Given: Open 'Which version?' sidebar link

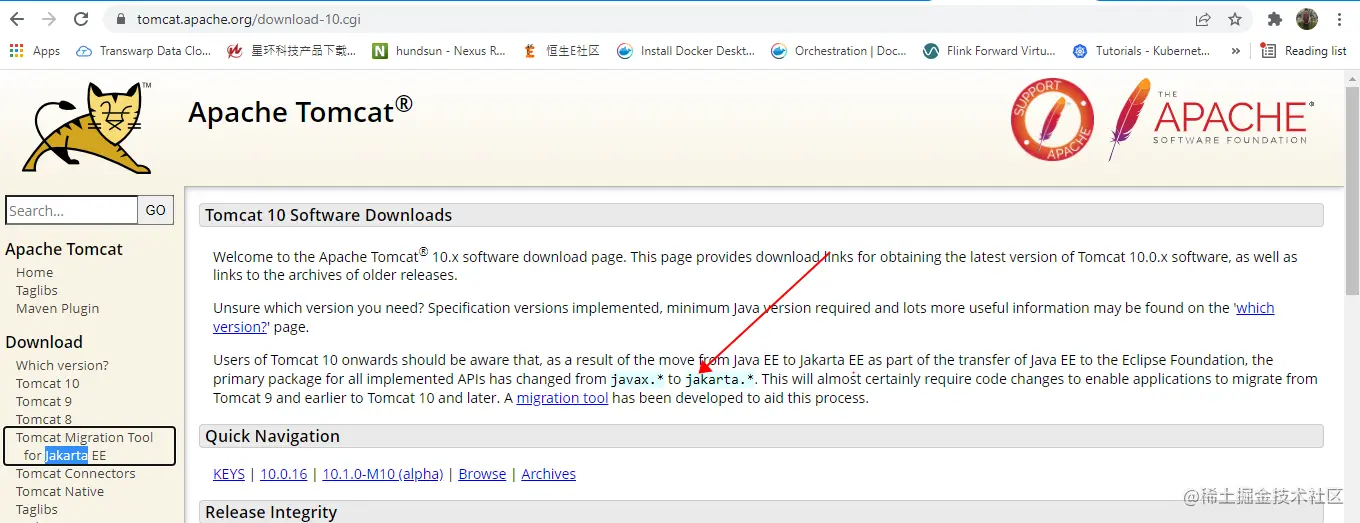Looking at the screenshot, I should pyautogui.click(x=63, y=365).
